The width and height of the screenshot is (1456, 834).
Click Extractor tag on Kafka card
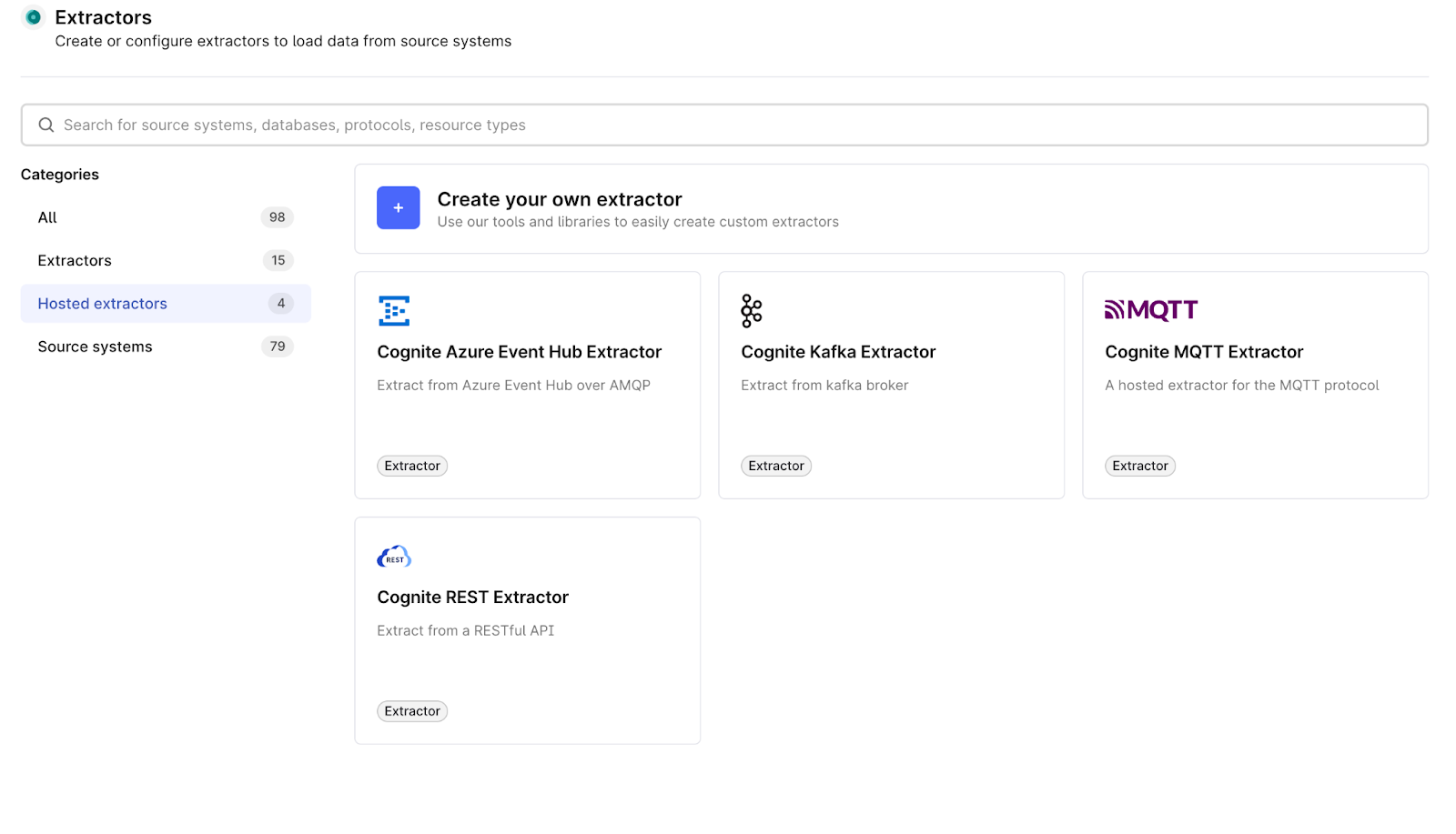tap(776, 466)
